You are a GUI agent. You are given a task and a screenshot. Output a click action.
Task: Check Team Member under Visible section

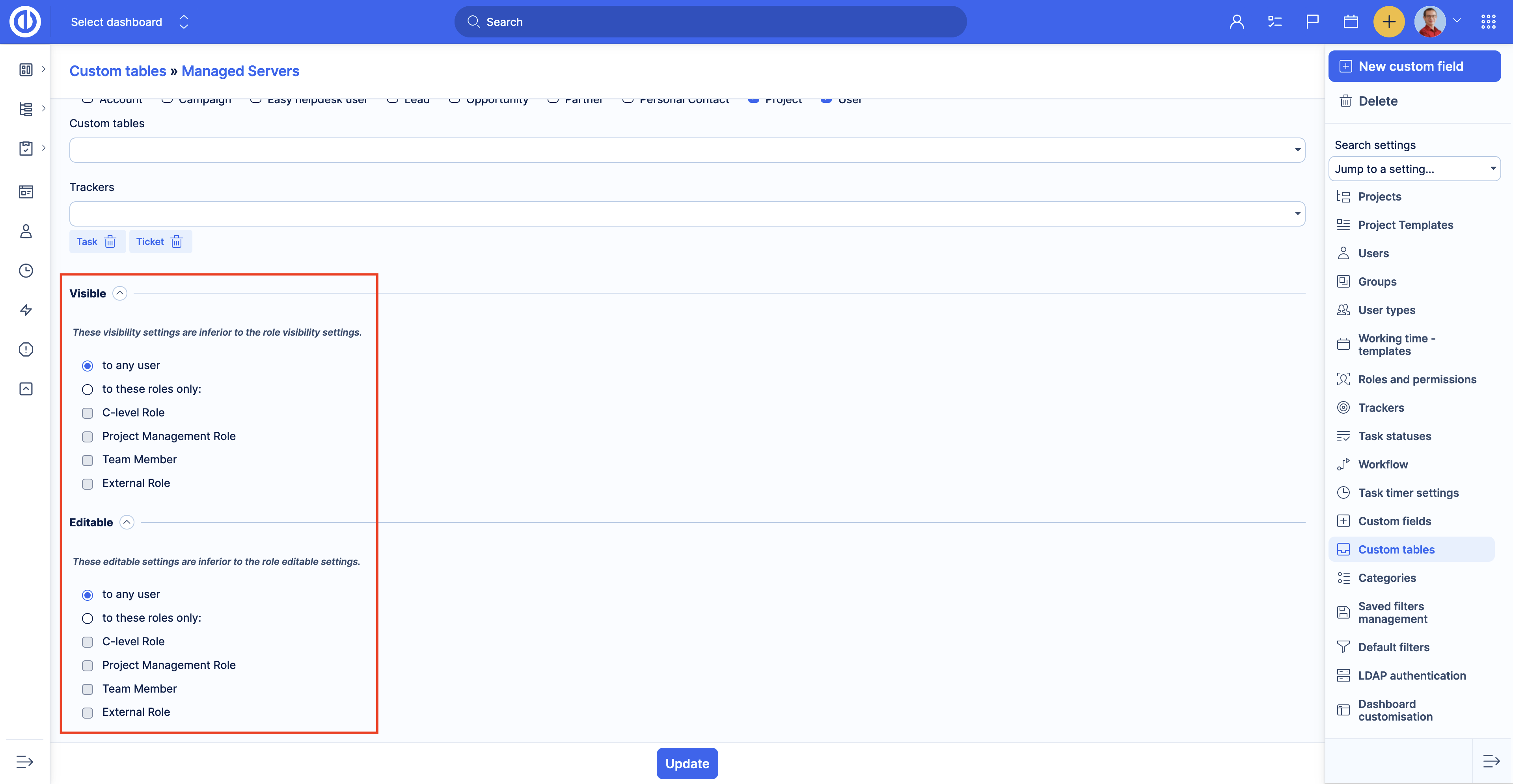(88, 460)
